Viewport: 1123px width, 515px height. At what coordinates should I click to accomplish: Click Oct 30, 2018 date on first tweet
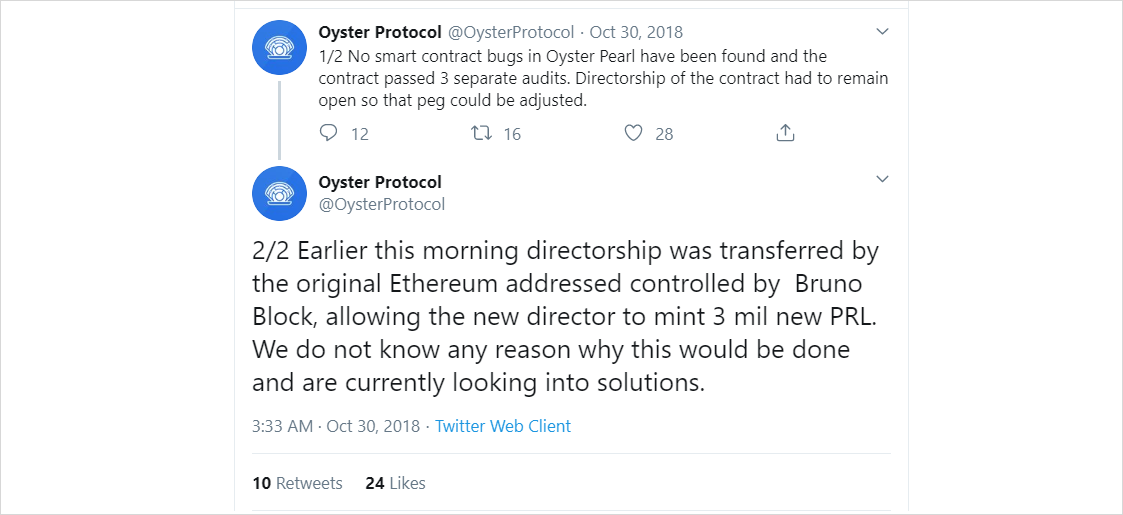636,32
